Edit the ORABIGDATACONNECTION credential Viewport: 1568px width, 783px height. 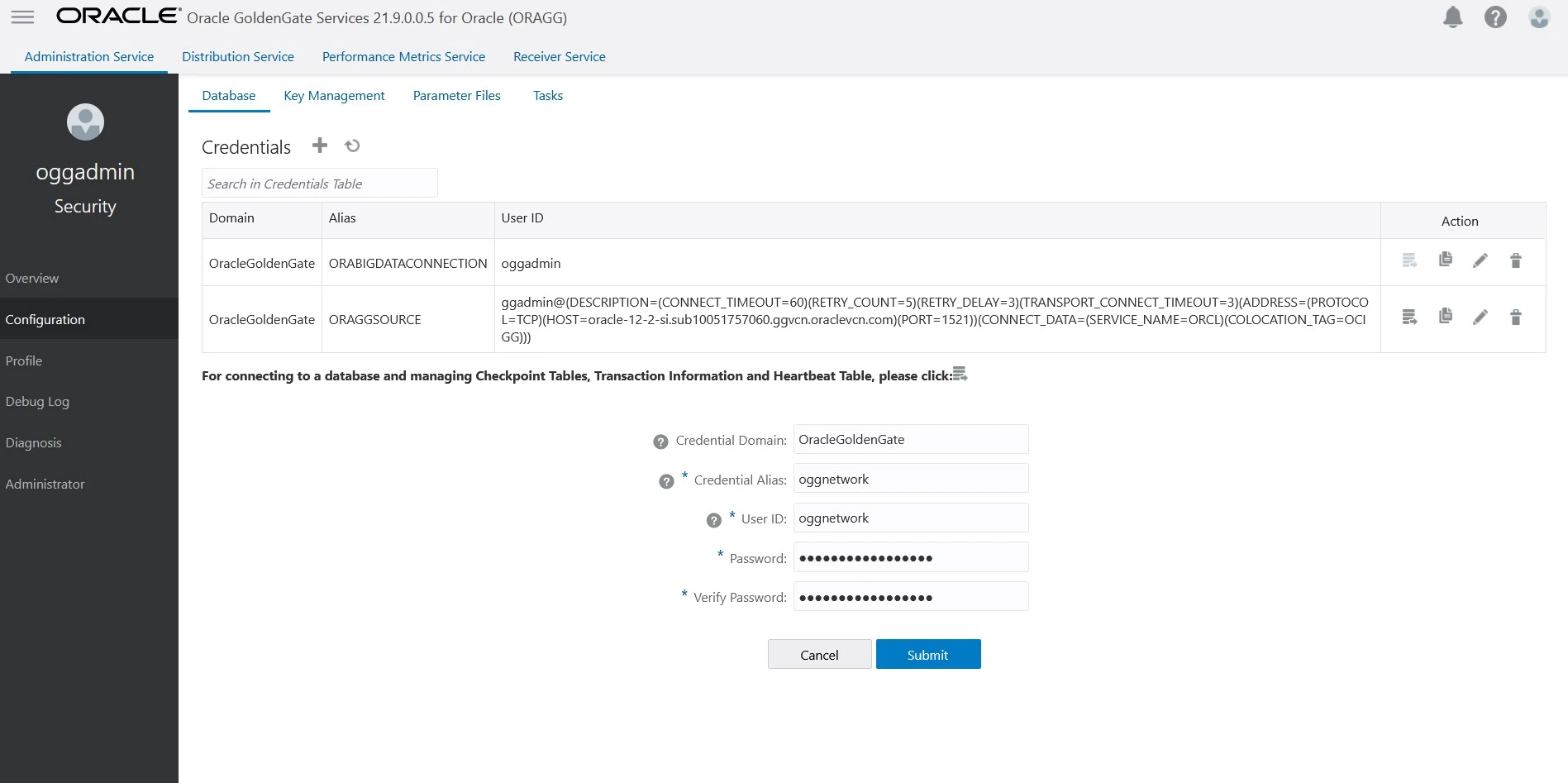click(1480, 260)
